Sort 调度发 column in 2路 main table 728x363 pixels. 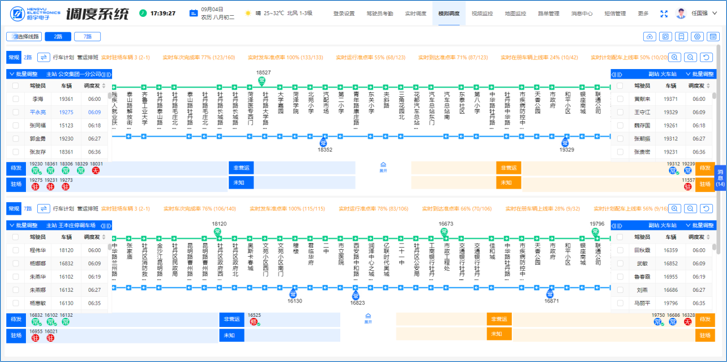[103, 86]
